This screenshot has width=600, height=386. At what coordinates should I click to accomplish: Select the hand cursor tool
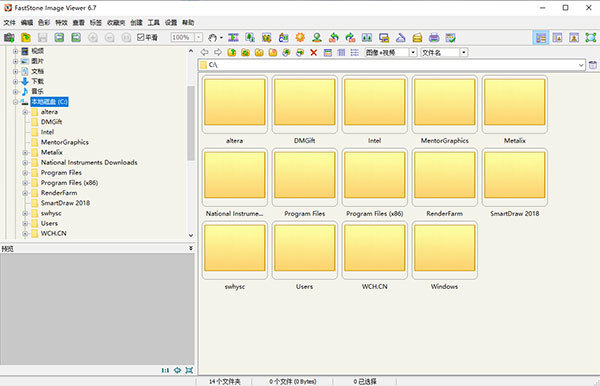click(213, 37)
